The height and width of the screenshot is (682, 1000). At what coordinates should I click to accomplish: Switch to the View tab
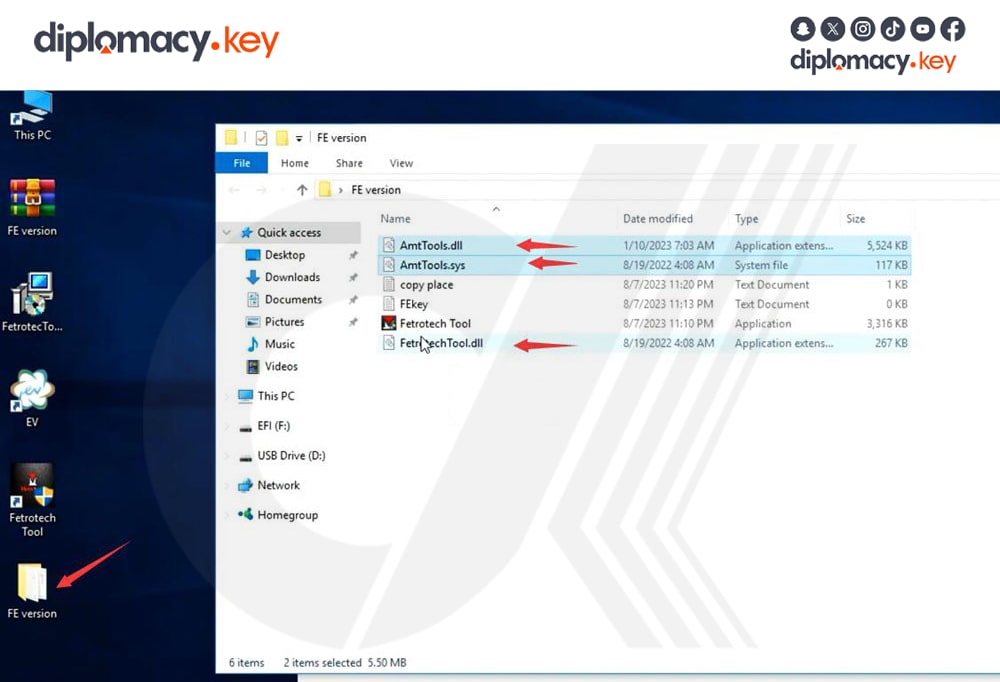[401, 162]
